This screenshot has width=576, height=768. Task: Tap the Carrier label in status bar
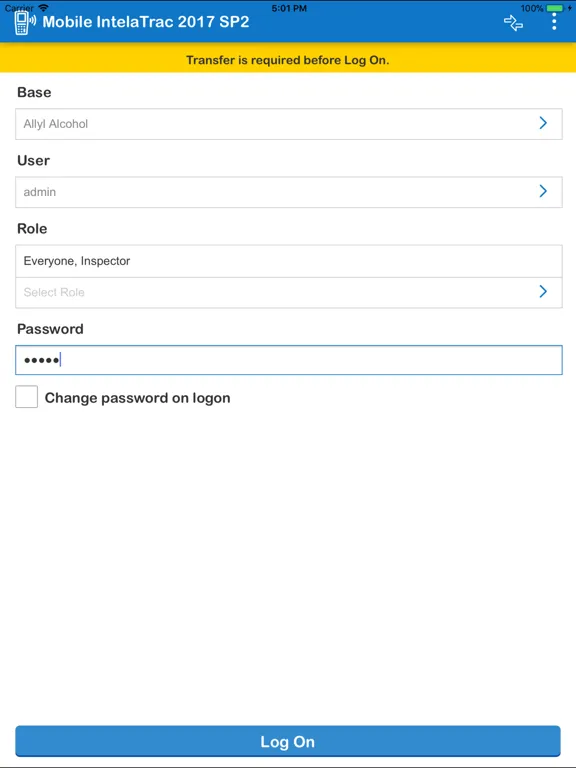tap(20, 8)
